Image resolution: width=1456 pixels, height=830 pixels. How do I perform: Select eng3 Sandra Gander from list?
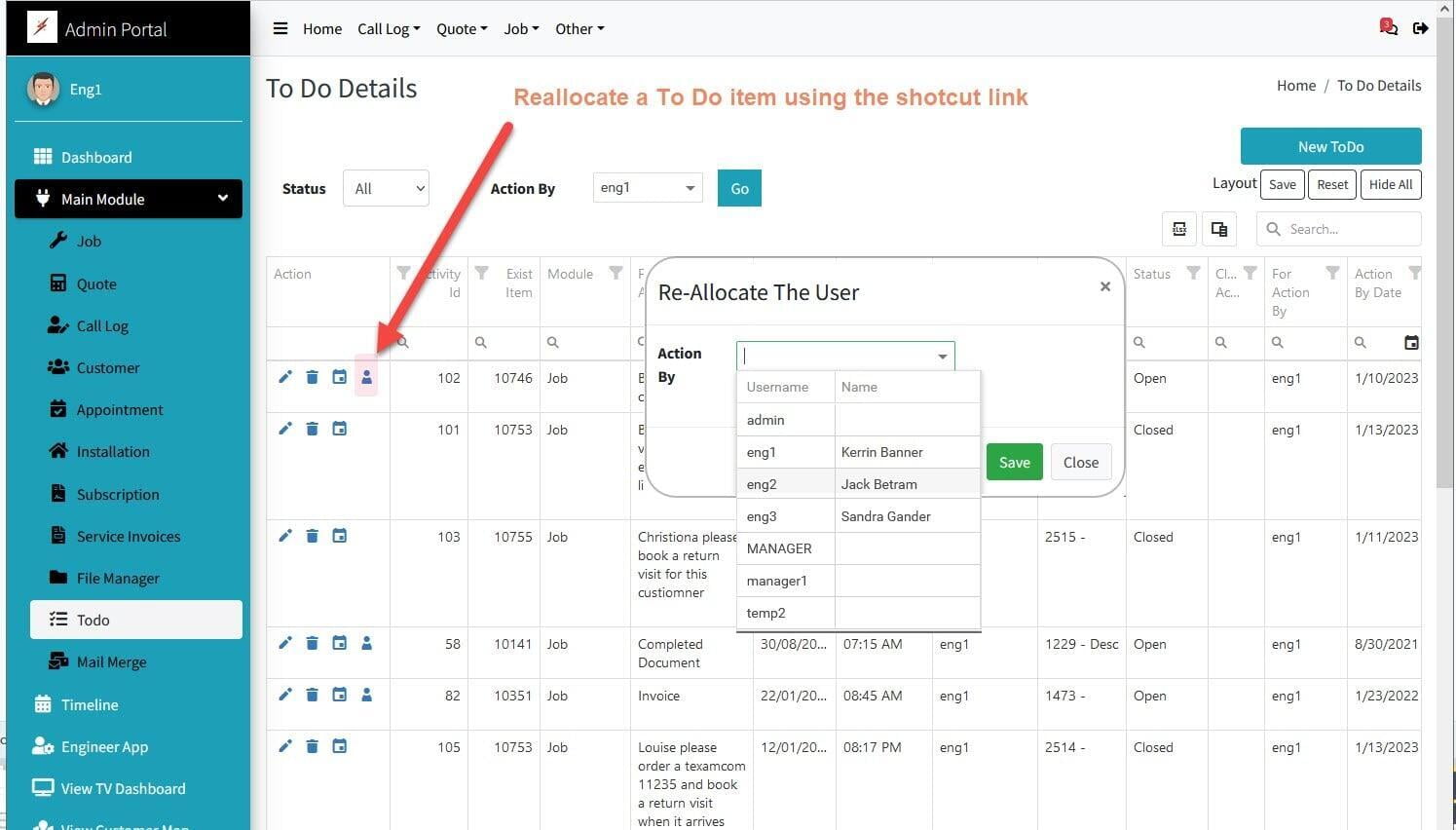point(857,516)
